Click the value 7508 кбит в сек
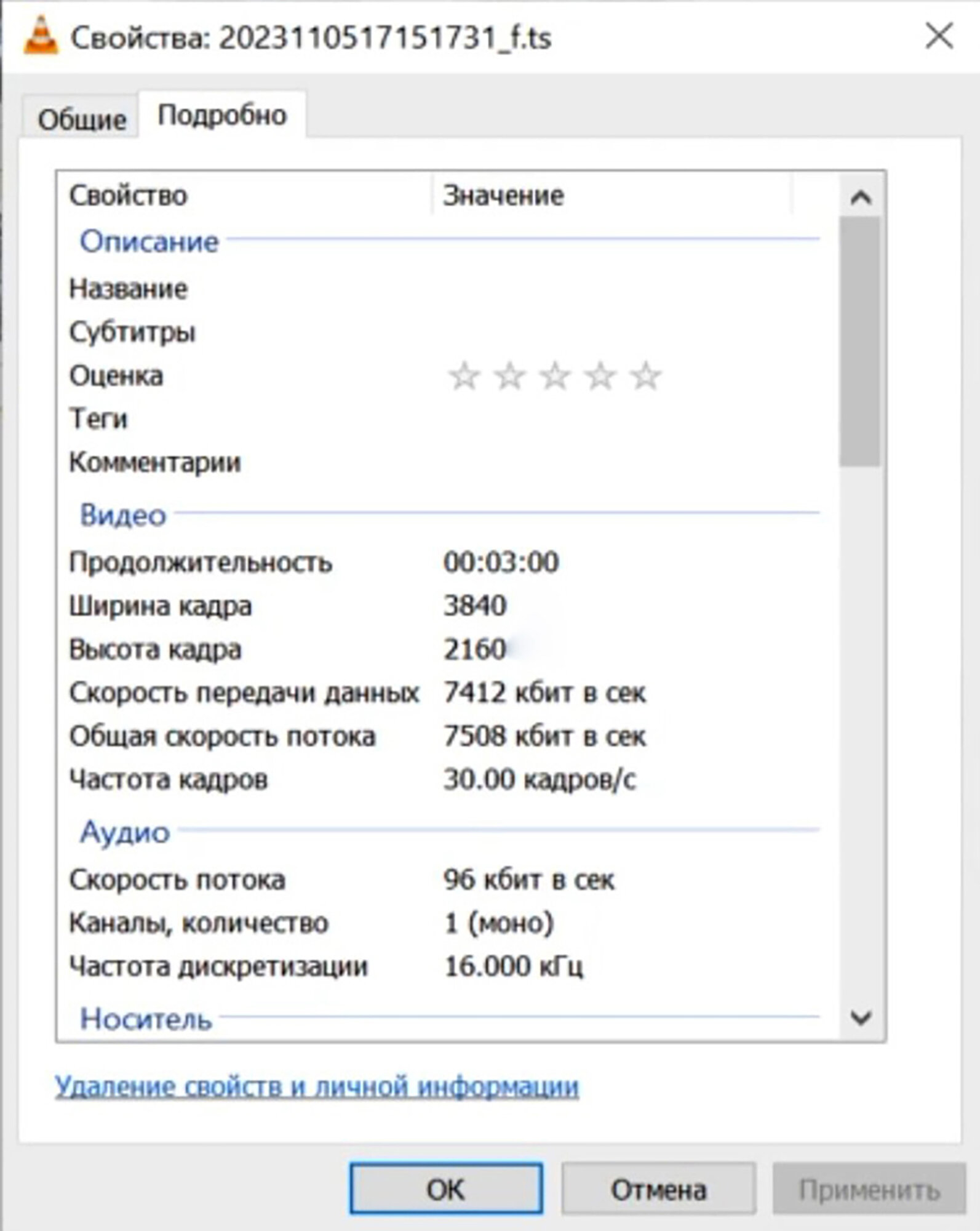 click(544, 736)
